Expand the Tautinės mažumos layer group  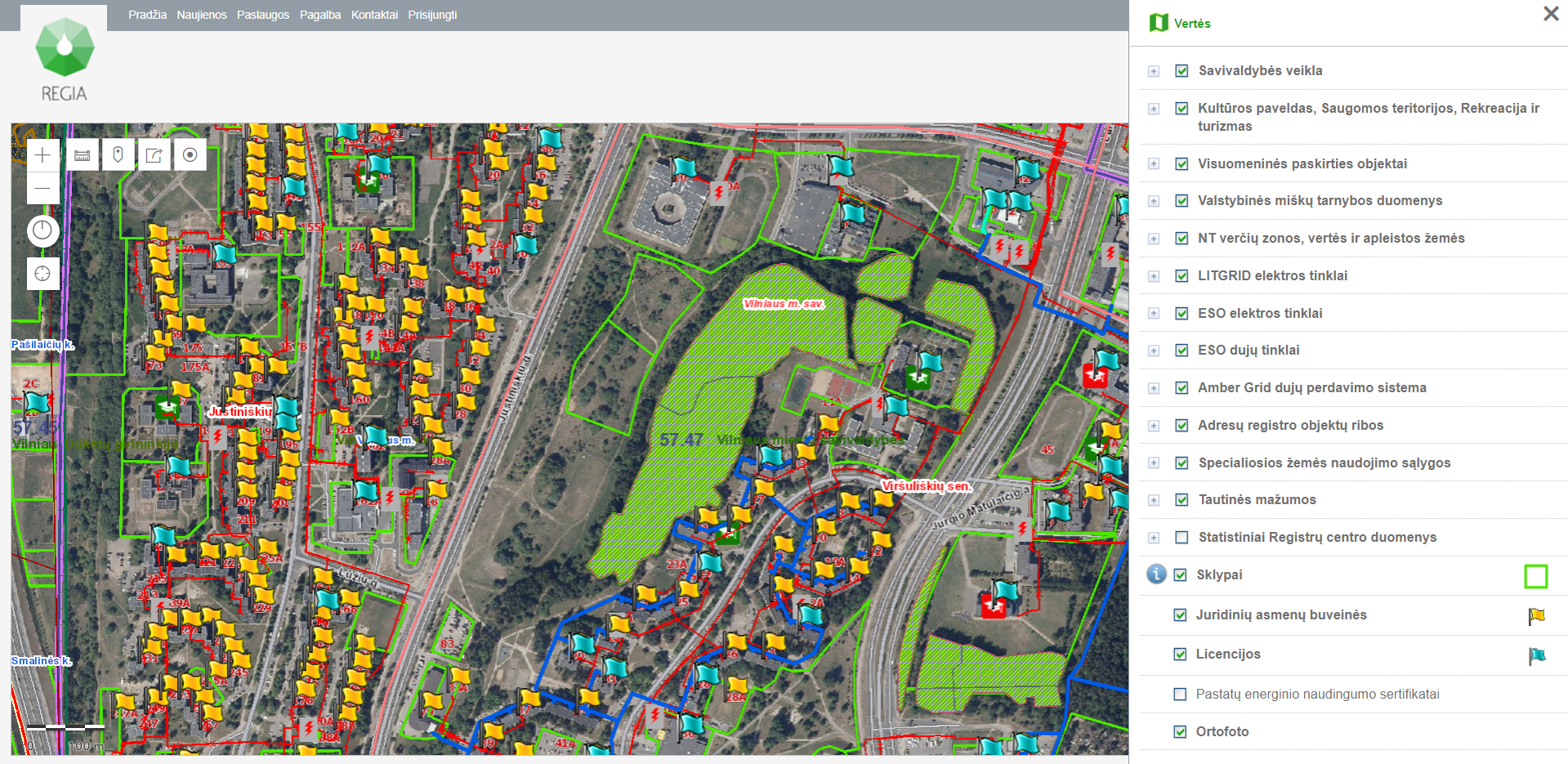tap(1154, 500)
